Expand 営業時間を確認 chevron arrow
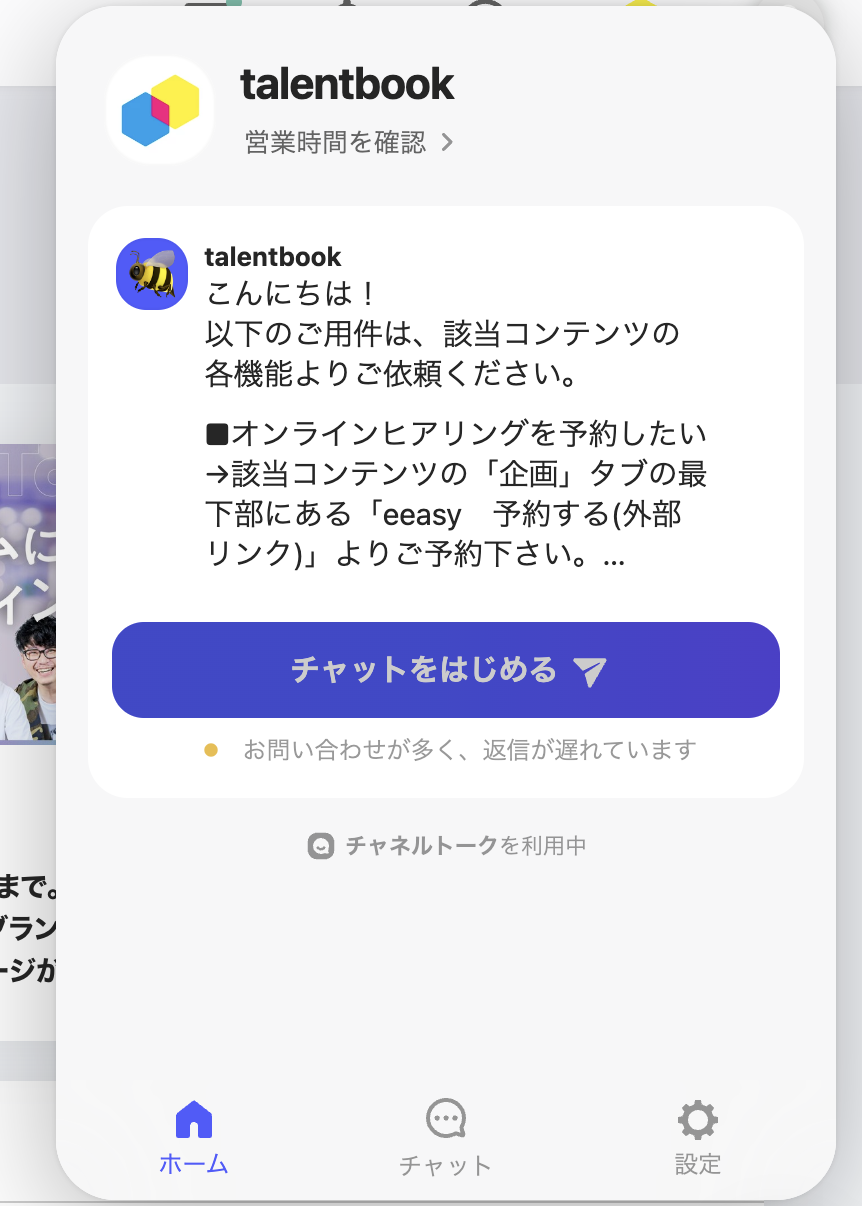 448,142
